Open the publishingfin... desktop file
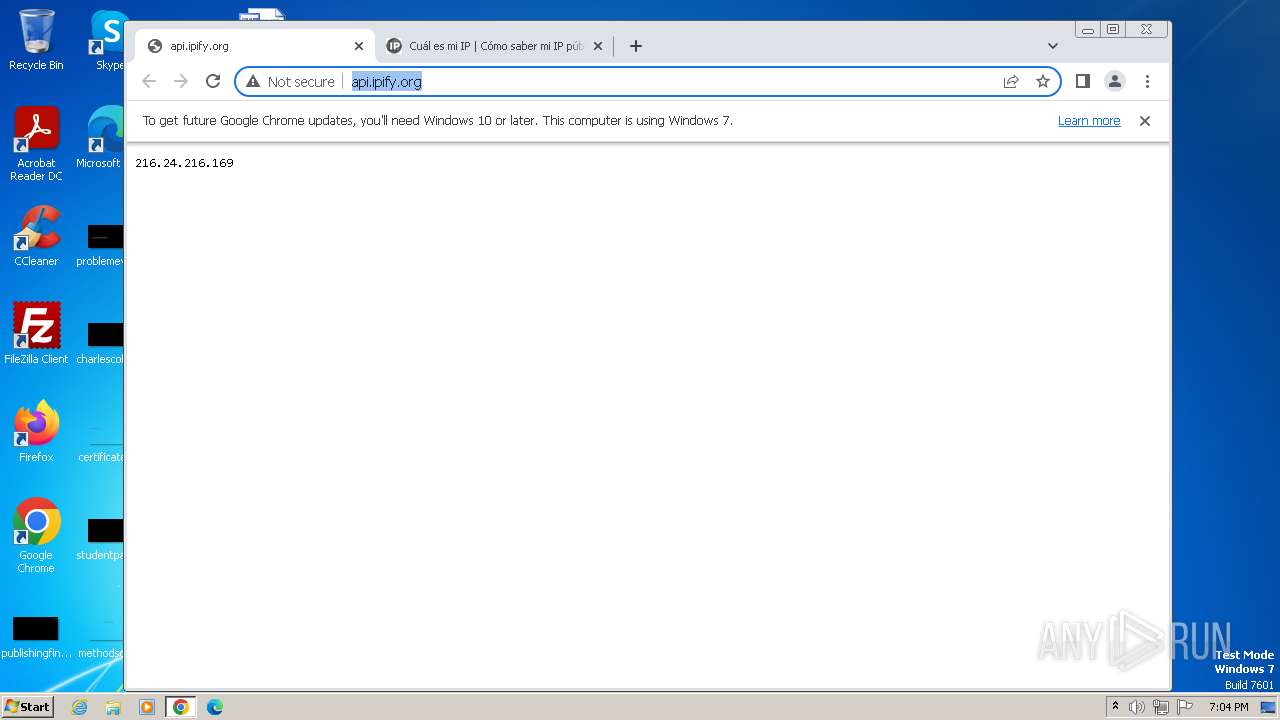 pos(36,638)
